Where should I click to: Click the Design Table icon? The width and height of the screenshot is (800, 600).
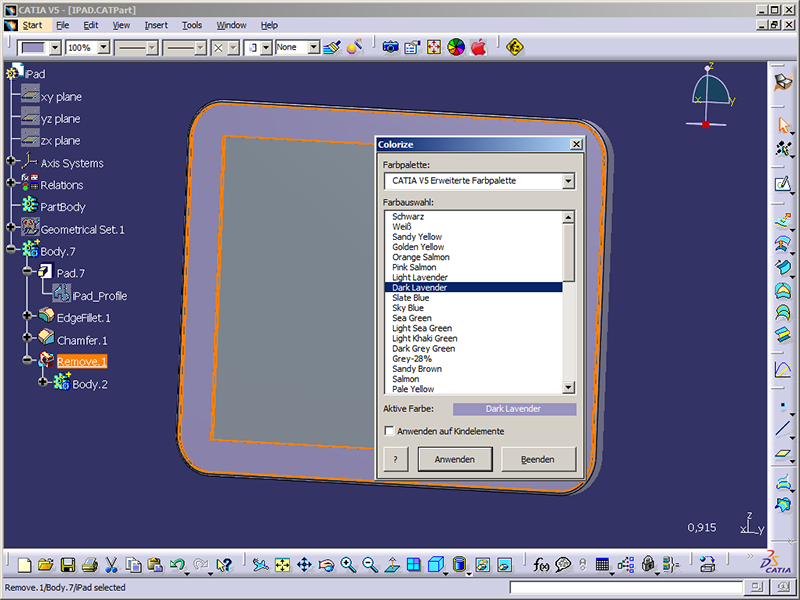603,564
